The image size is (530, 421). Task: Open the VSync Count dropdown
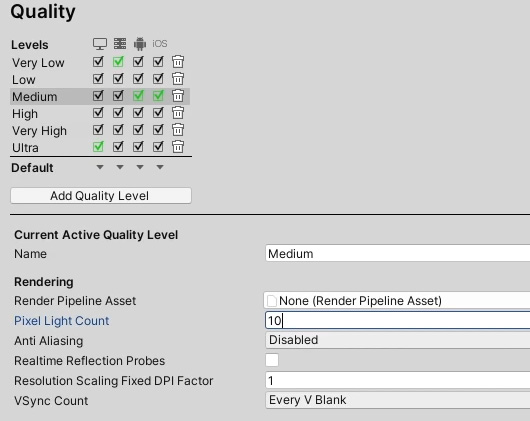point(398,400)
